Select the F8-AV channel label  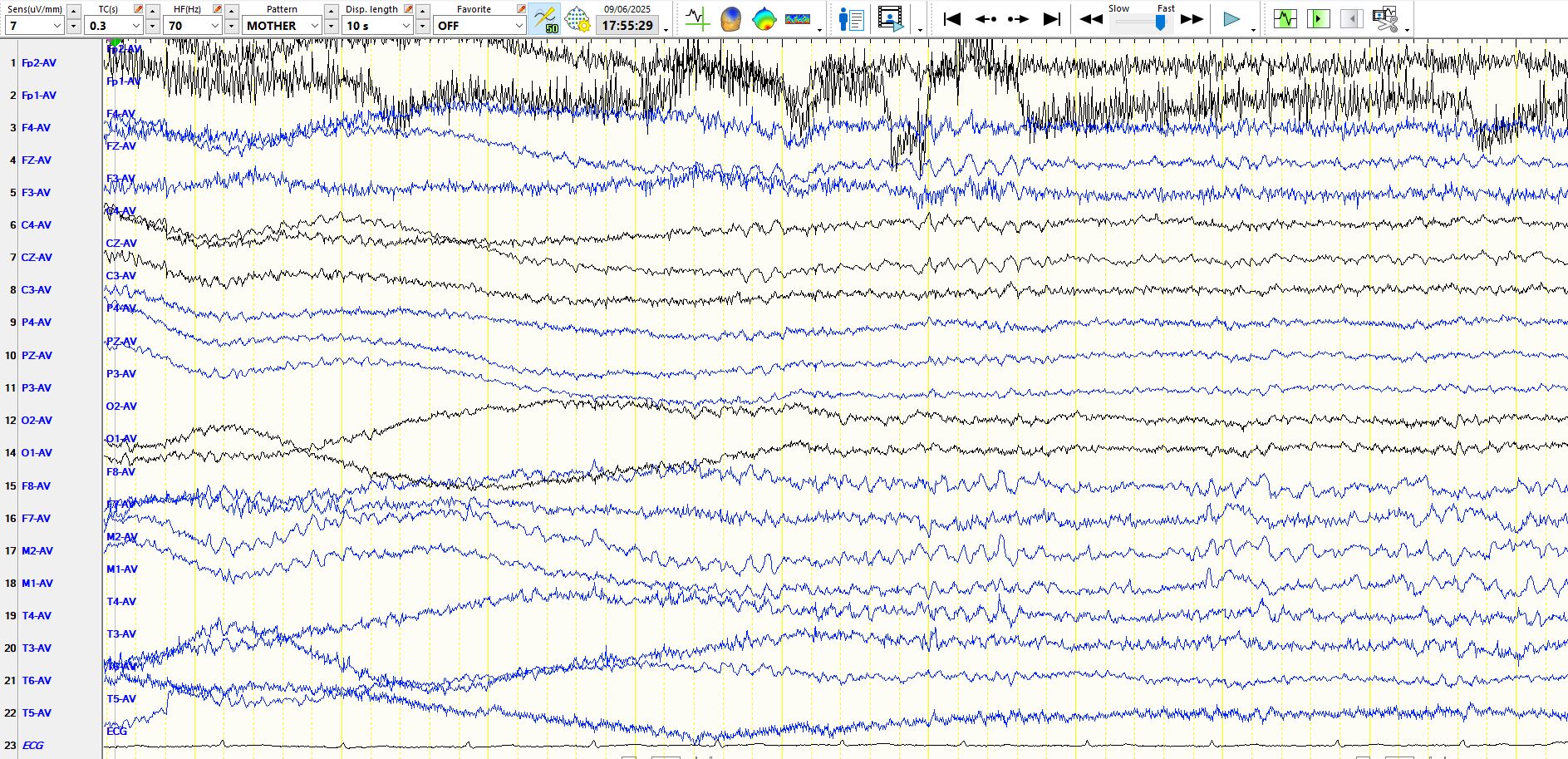(x=36, y=486)
